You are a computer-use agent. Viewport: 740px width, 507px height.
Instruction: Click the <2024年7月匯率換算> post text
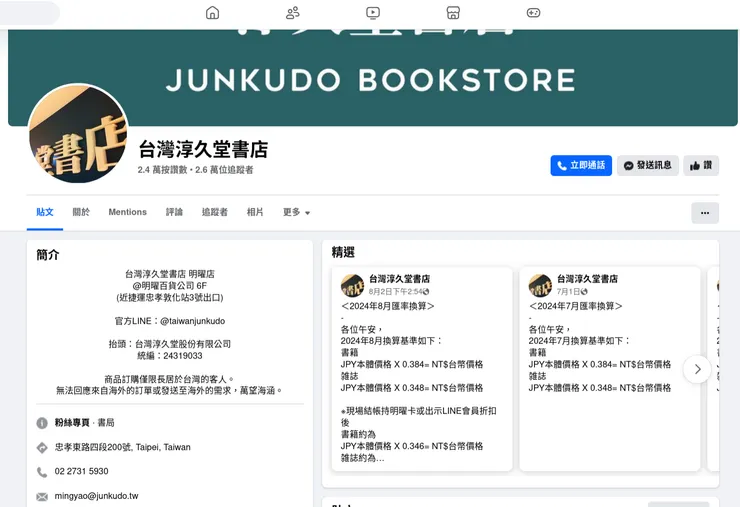(x=575, y=306)
